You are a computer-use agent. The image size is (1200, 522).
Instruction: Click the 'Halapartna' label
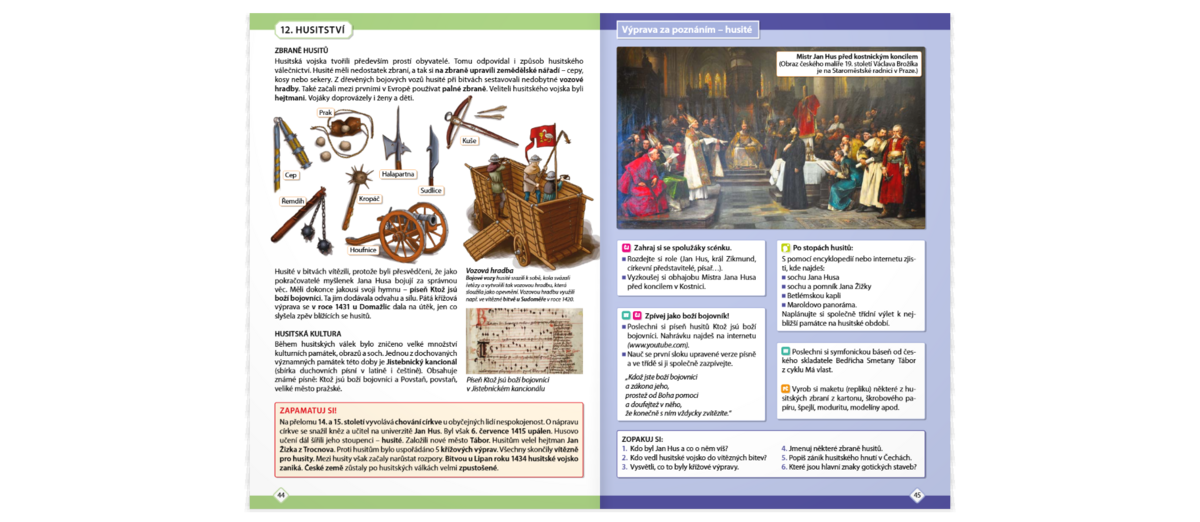(x=398, y=174)
